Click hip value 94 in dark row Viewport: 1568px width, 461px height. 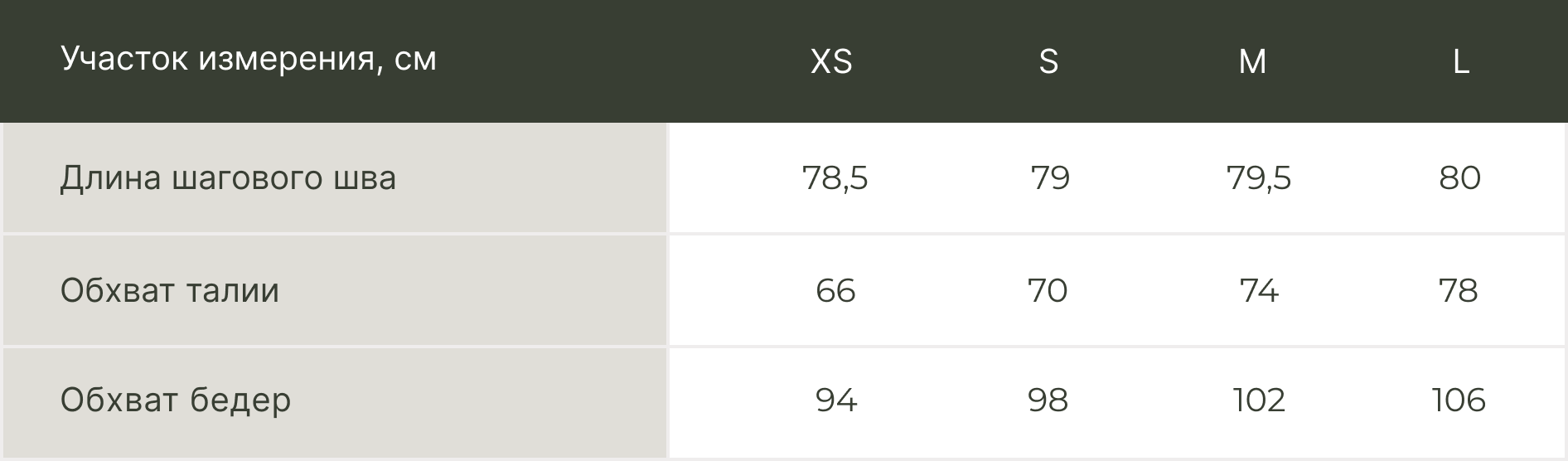click(x=836, y=400)
